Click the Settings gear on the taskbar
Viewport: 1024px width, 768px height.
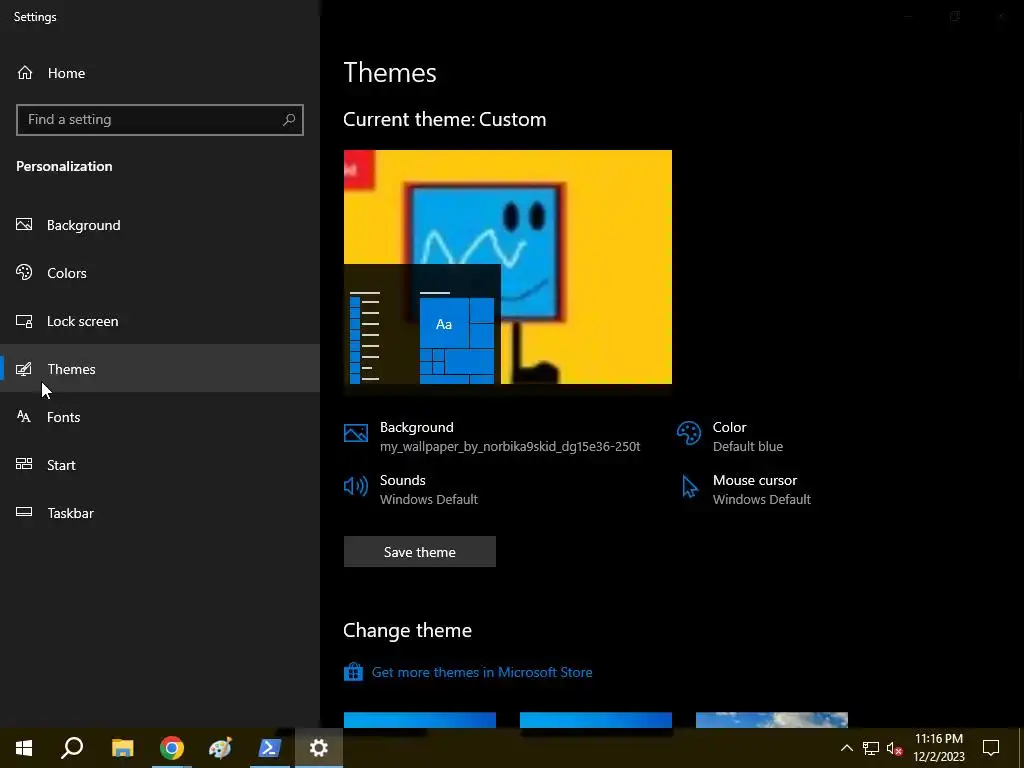[319, 748]
